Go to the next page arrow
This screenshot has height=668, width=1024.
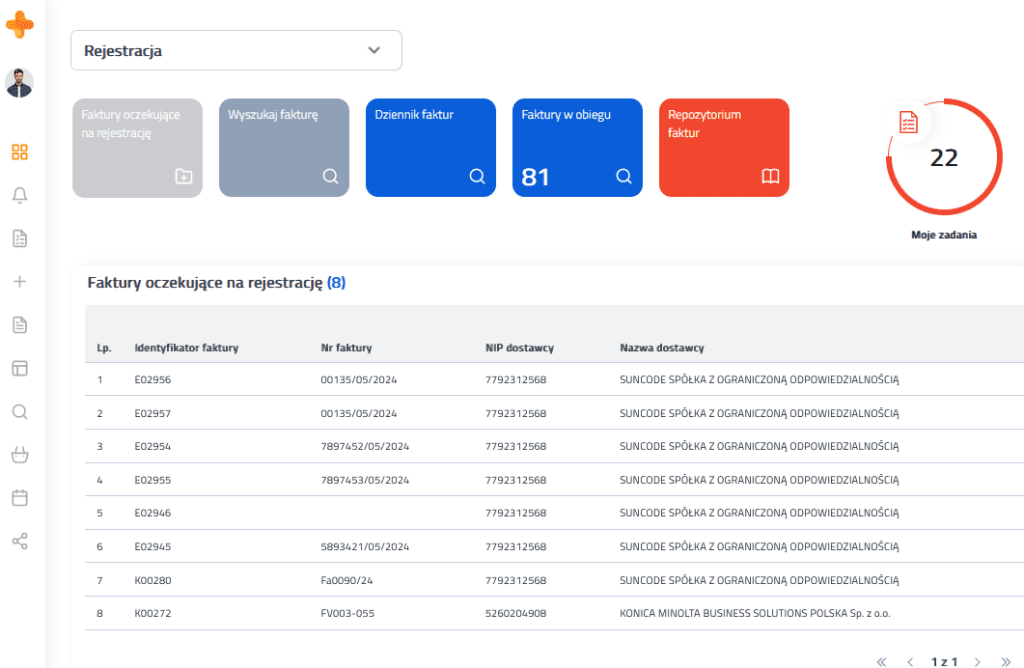(977, 662)
